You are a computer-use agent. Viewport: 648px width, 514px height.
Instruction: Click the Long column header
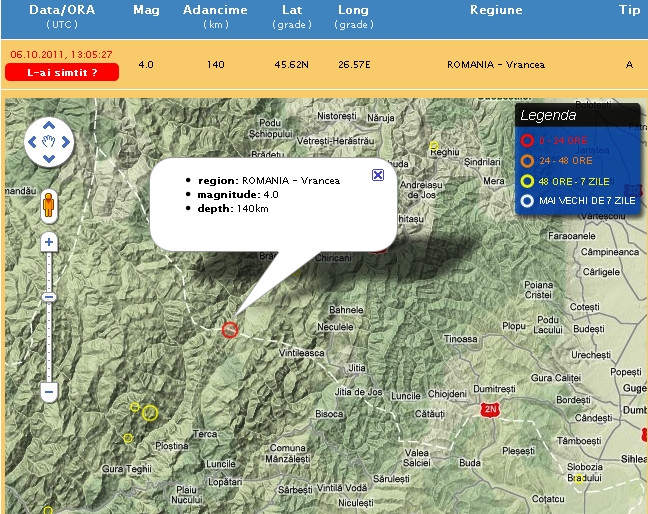353,10
